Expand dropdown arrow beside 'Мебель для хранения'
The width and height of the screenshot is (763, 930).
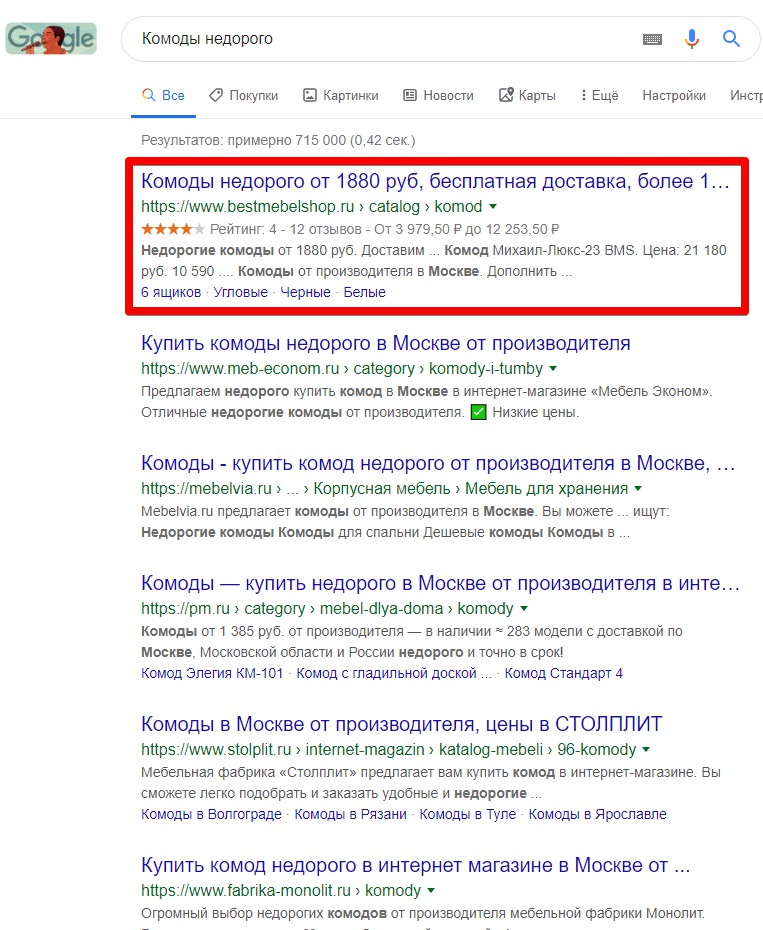pyautogui.click(x=638, y=489)
